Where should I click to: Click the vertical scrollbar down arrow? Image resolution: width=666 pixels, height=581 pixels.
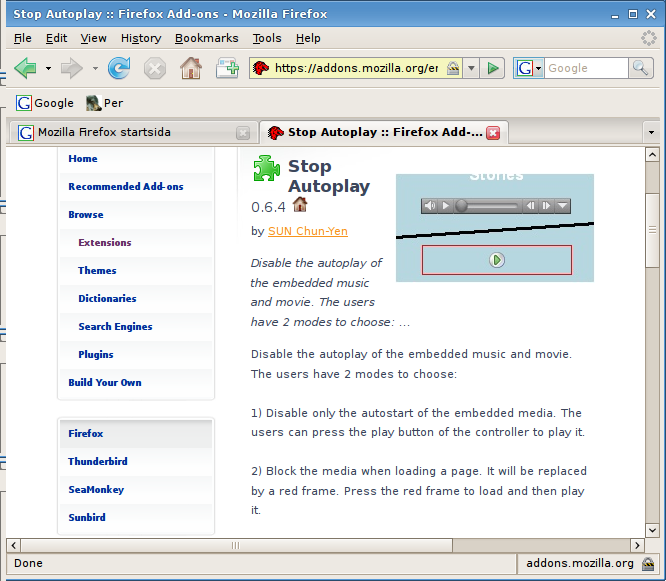tap(652, 530)
